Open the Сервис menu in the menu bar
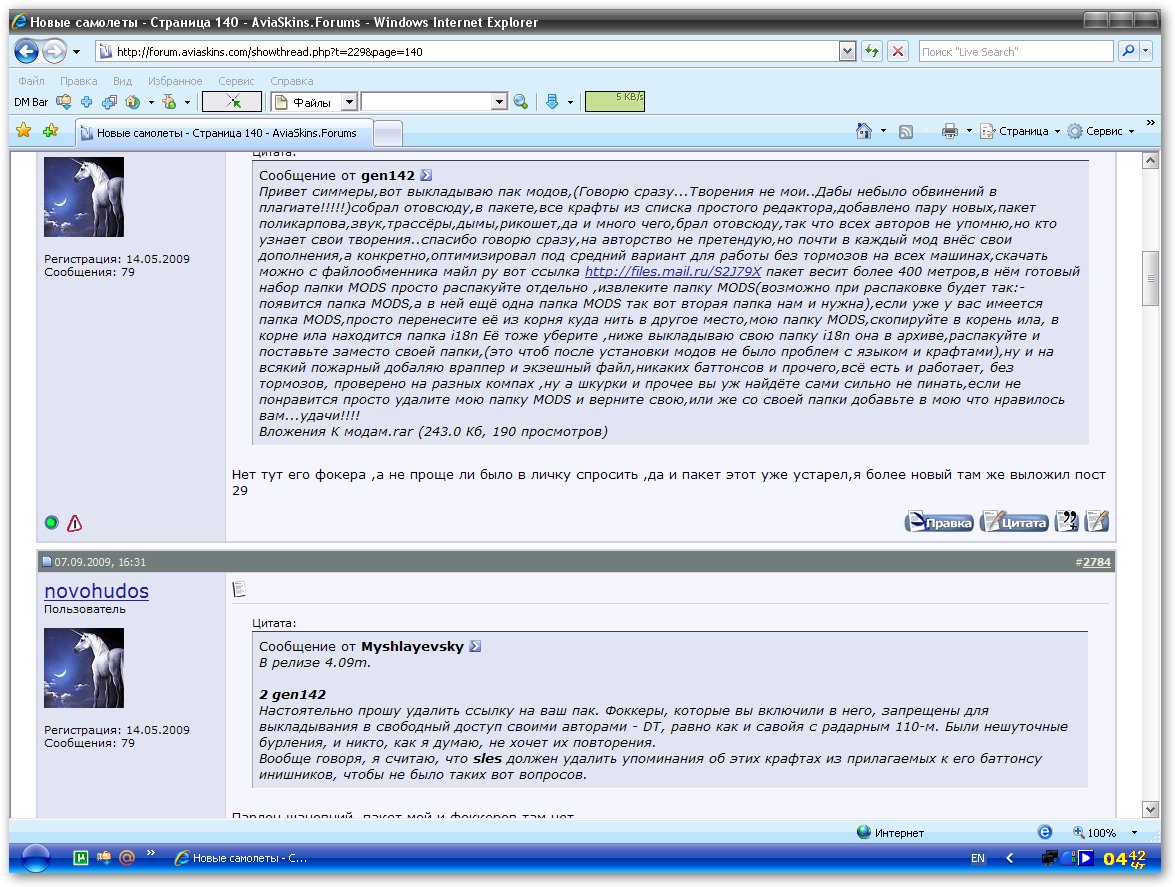This screenshot has height=887, width=1175. [236, 81]
